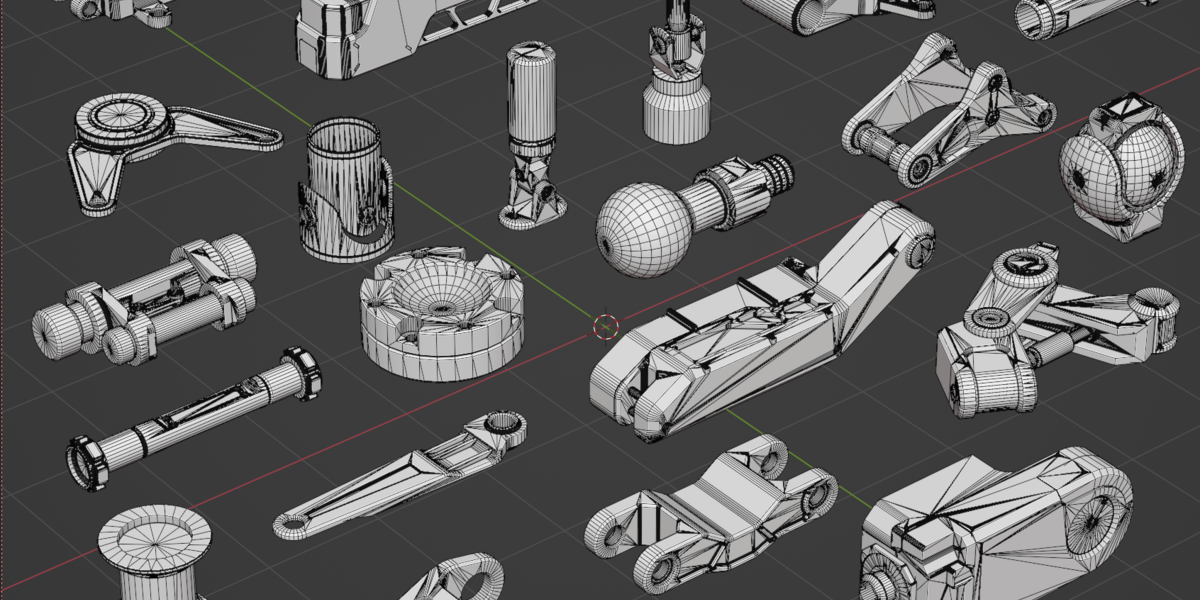Select the sphere held in a bracket
Screen dimensions: 1200x600
click(x=1120, y=166)
